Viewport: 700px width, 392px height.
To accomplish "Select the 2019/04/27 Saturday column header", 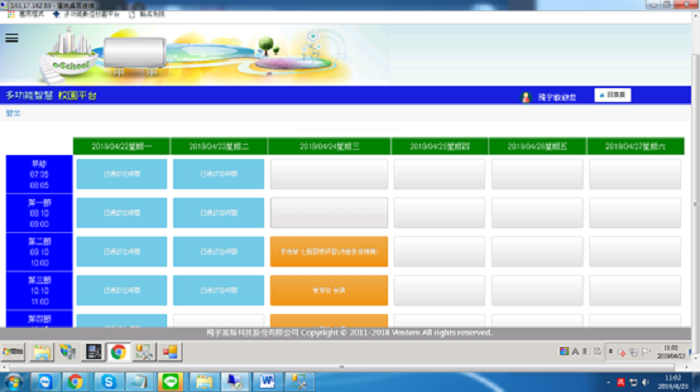I will [x=635, y=146].
